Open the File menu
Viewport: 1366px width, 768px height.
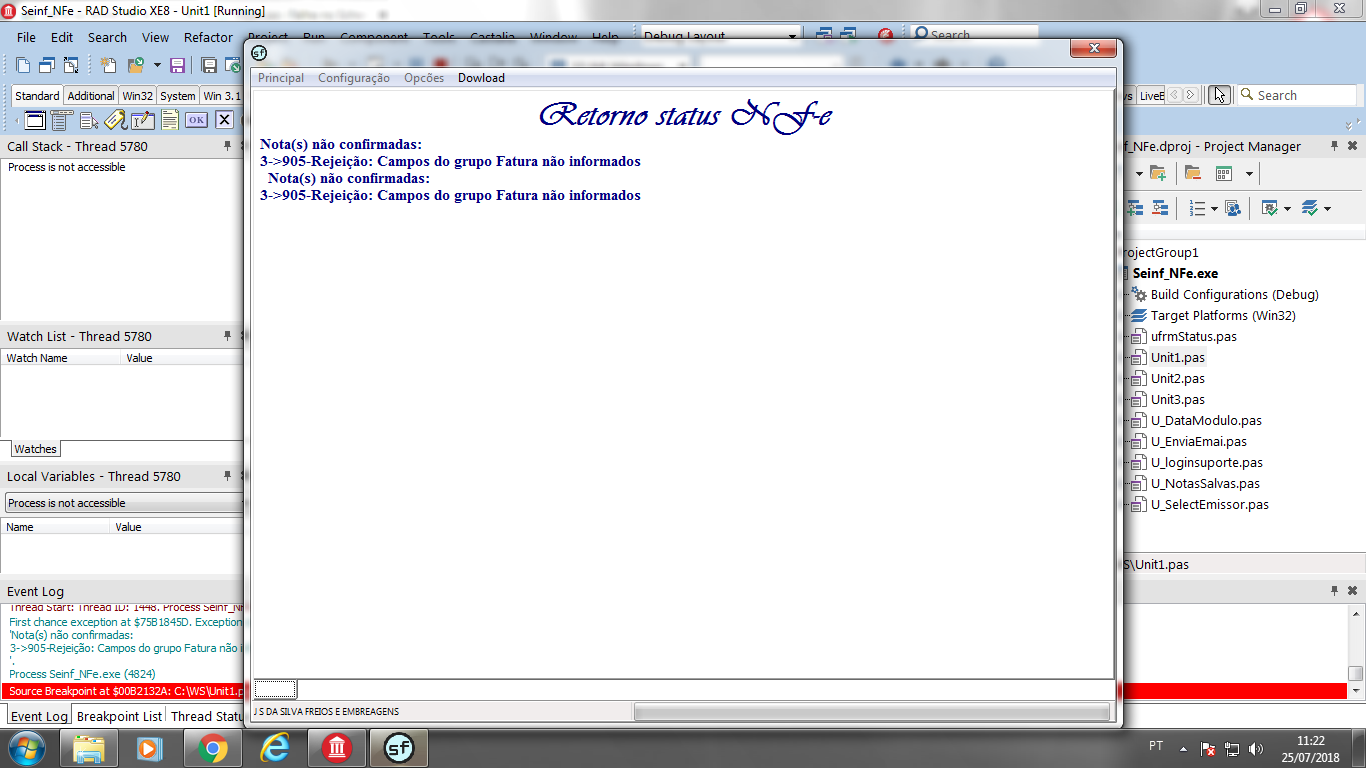27,37
